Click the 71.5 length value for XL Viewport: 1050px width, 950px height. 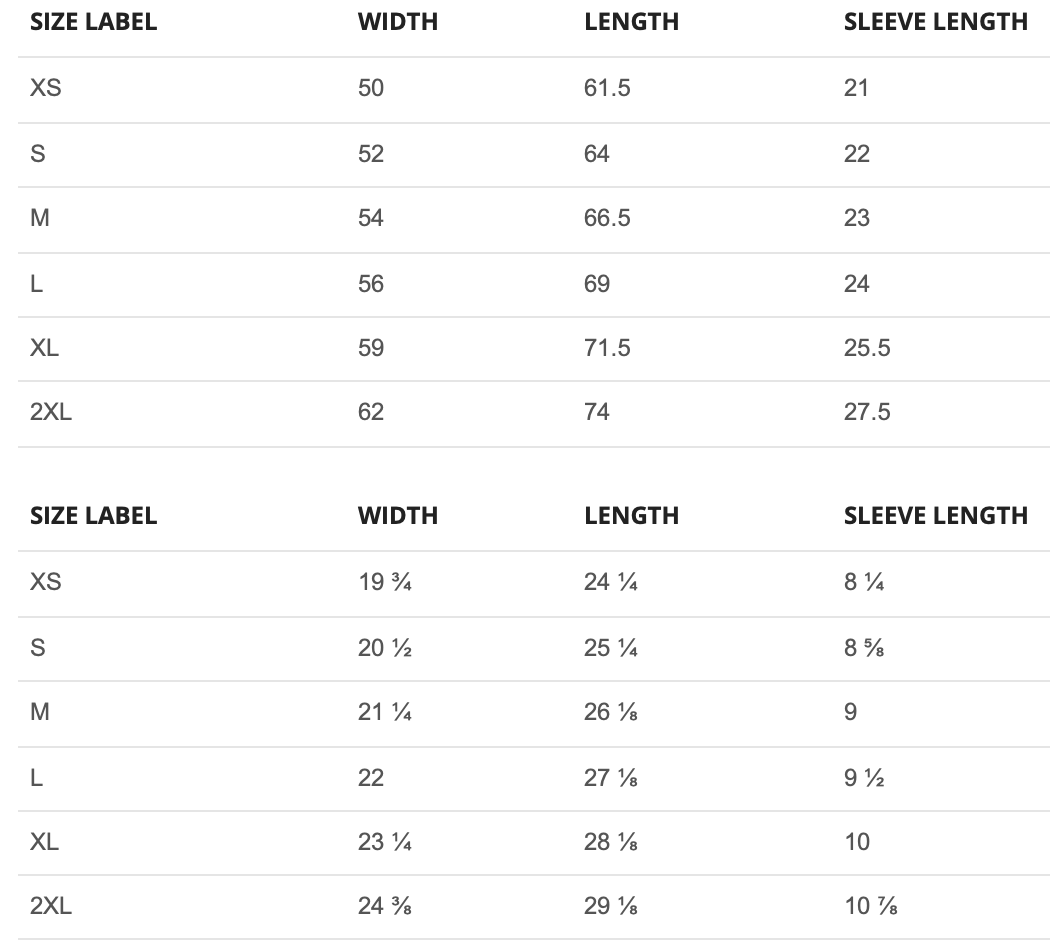[607, 348]
